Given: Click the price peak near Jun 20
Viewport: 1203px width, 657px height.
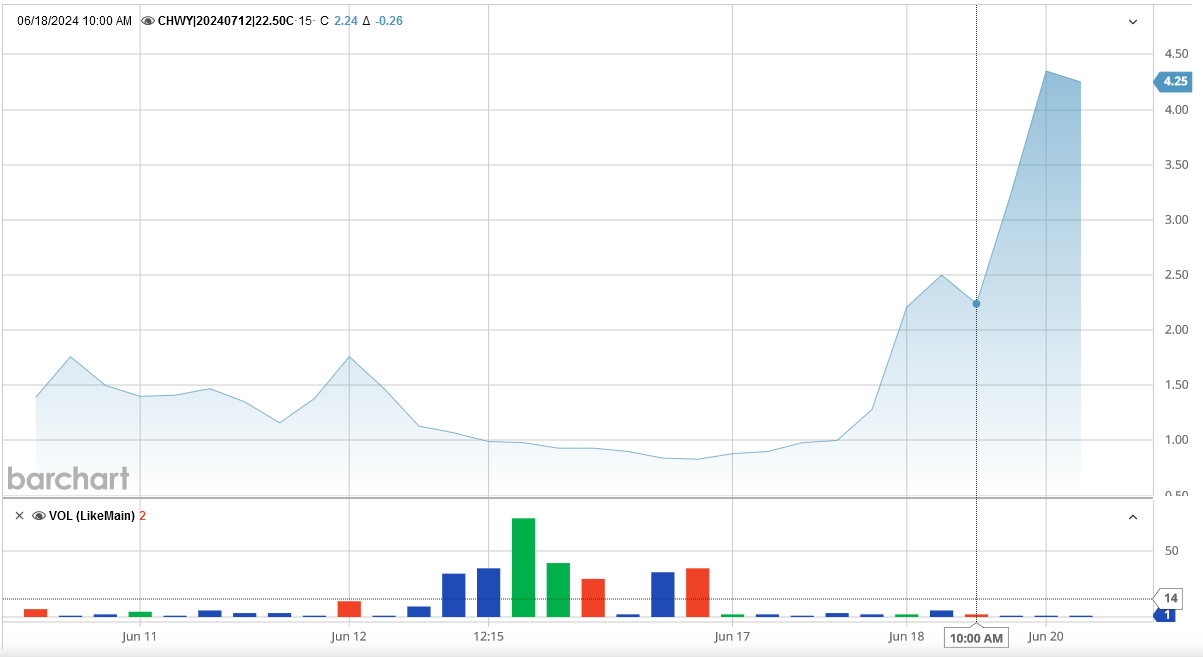Looking at the screenshot, I should 1046,72.
